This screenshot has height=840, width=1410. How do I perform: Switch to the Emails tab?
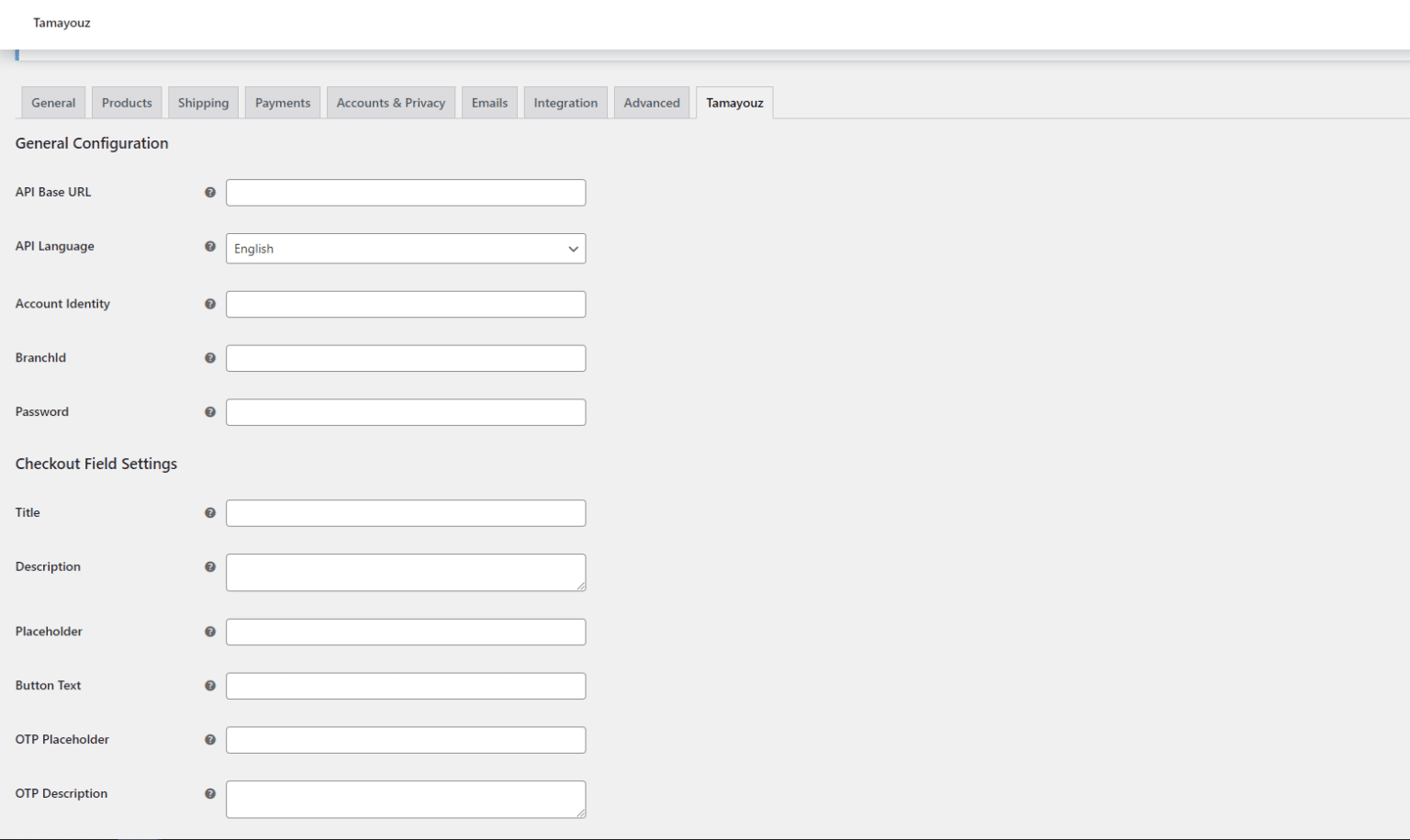(489, 103)
